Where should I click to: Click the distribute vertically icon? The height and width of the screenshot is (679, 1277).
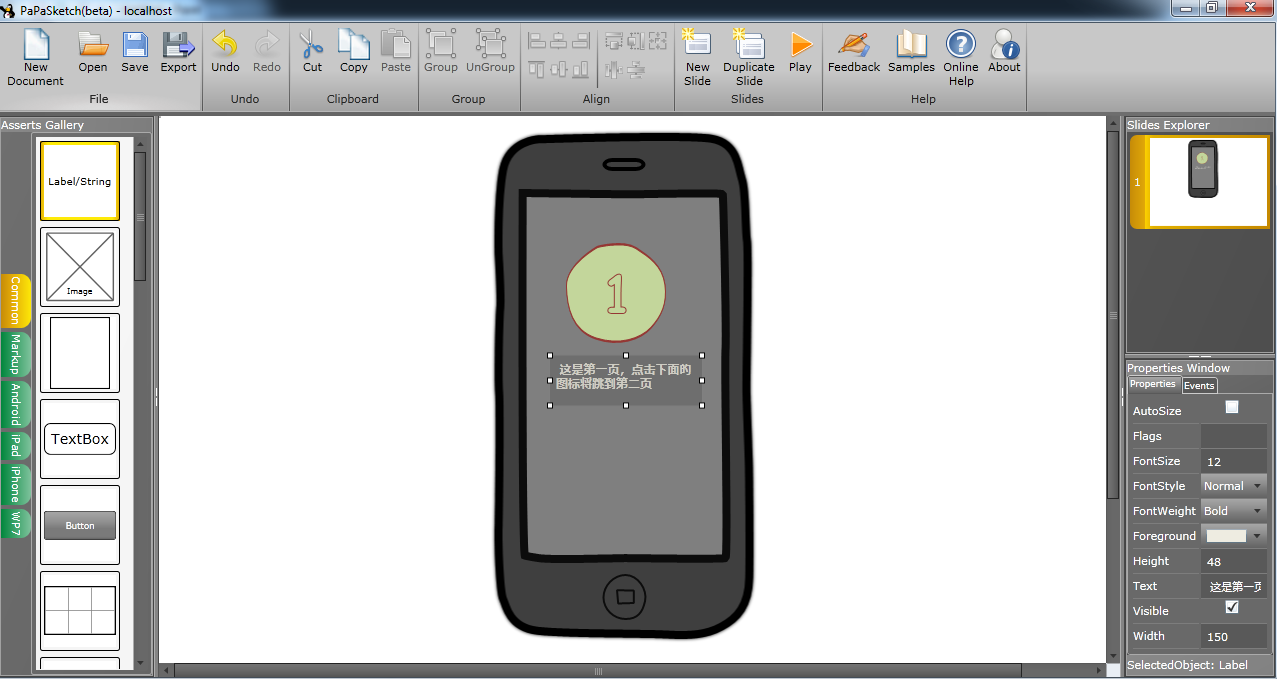635,69
